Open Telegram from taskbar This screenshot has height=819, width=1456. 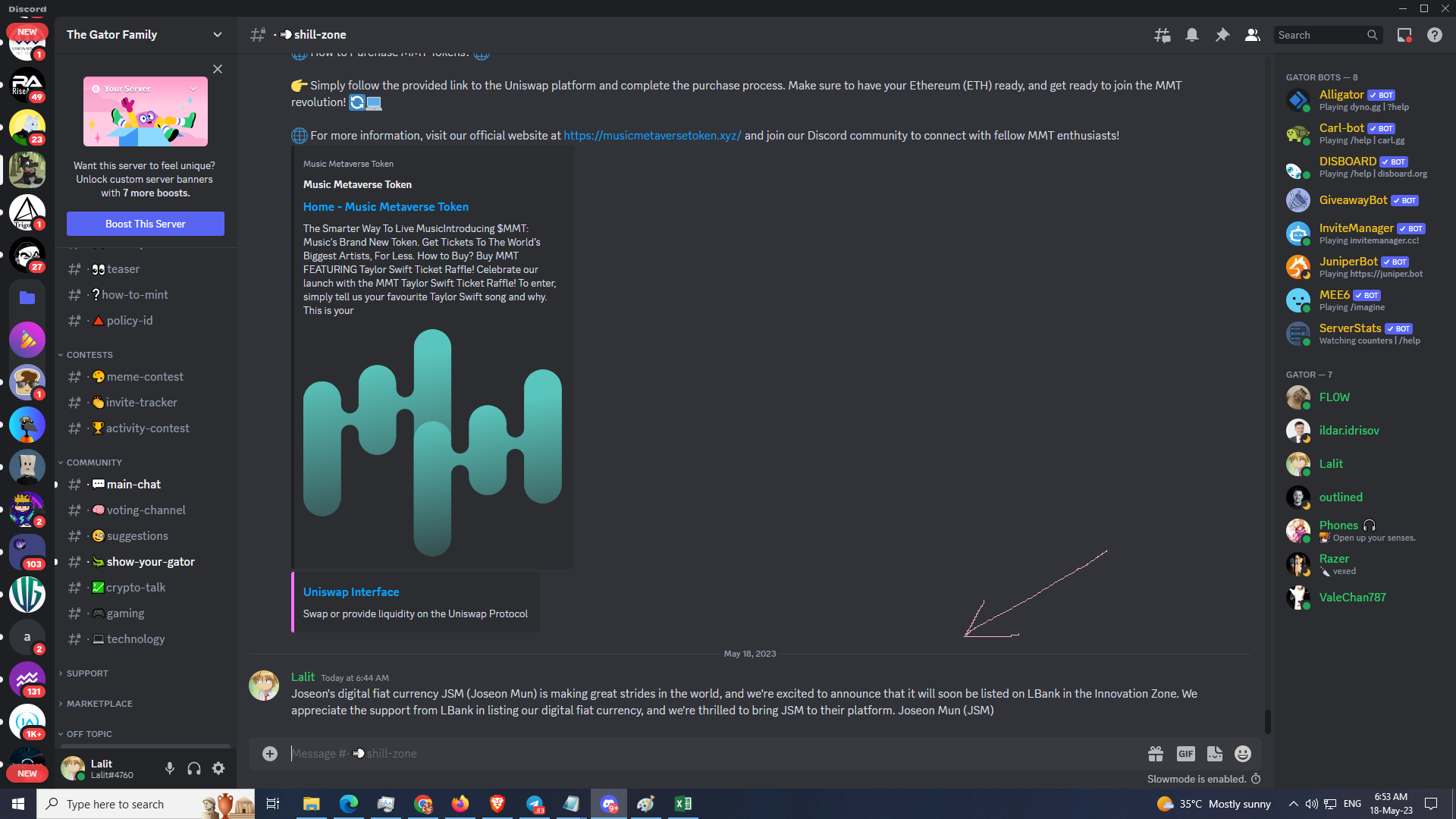coord(535,804)
